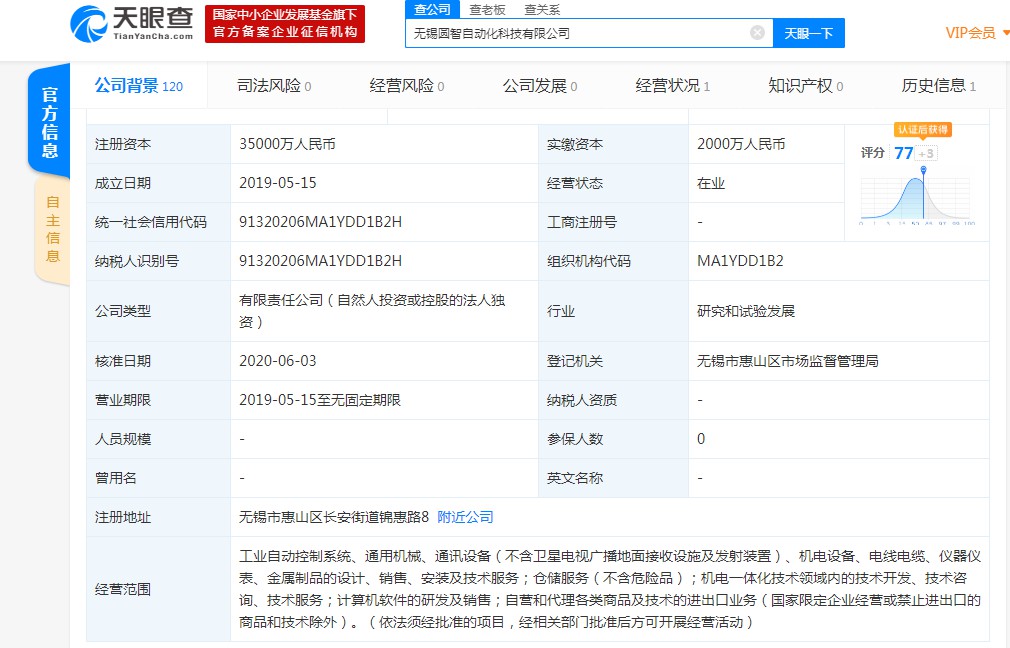The image size is (1010, 648).
Task: Switch to the 查关系 search tab
Action: pyautogui.click(x=542, y=10)
